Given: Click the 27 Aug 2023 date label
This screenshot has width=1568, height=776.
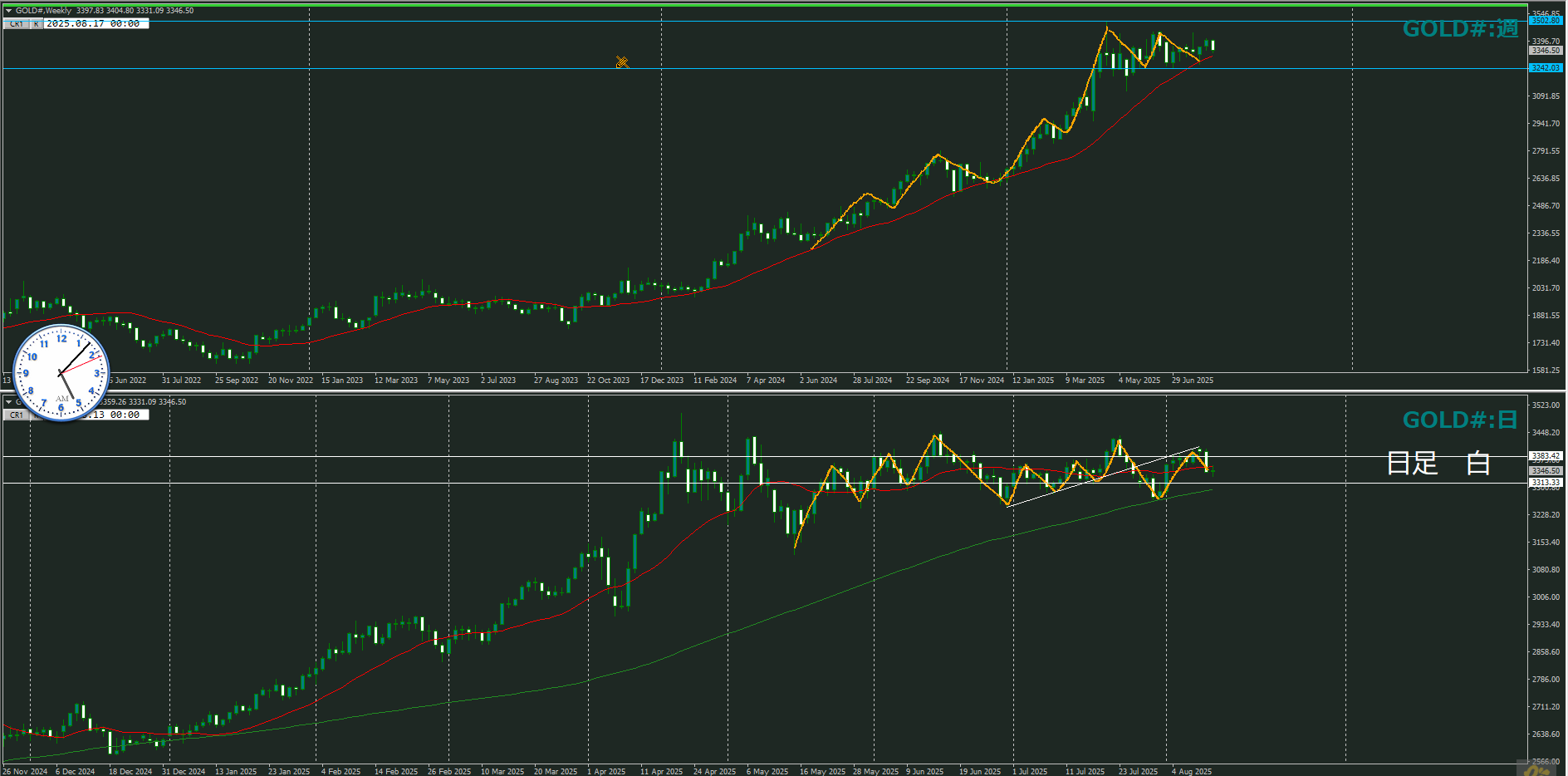Looking at the screenshot, I should coord(556,381).
